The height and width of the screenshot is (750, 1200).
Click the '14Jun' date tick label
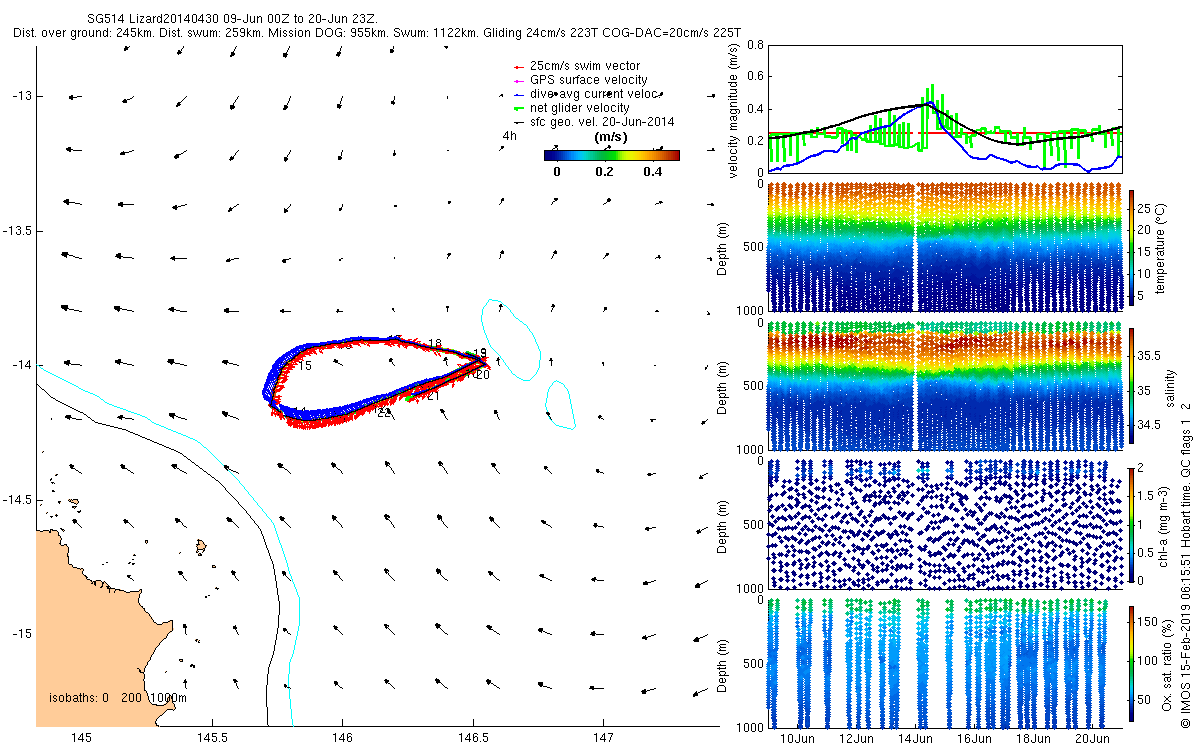[x=916, y=739]
